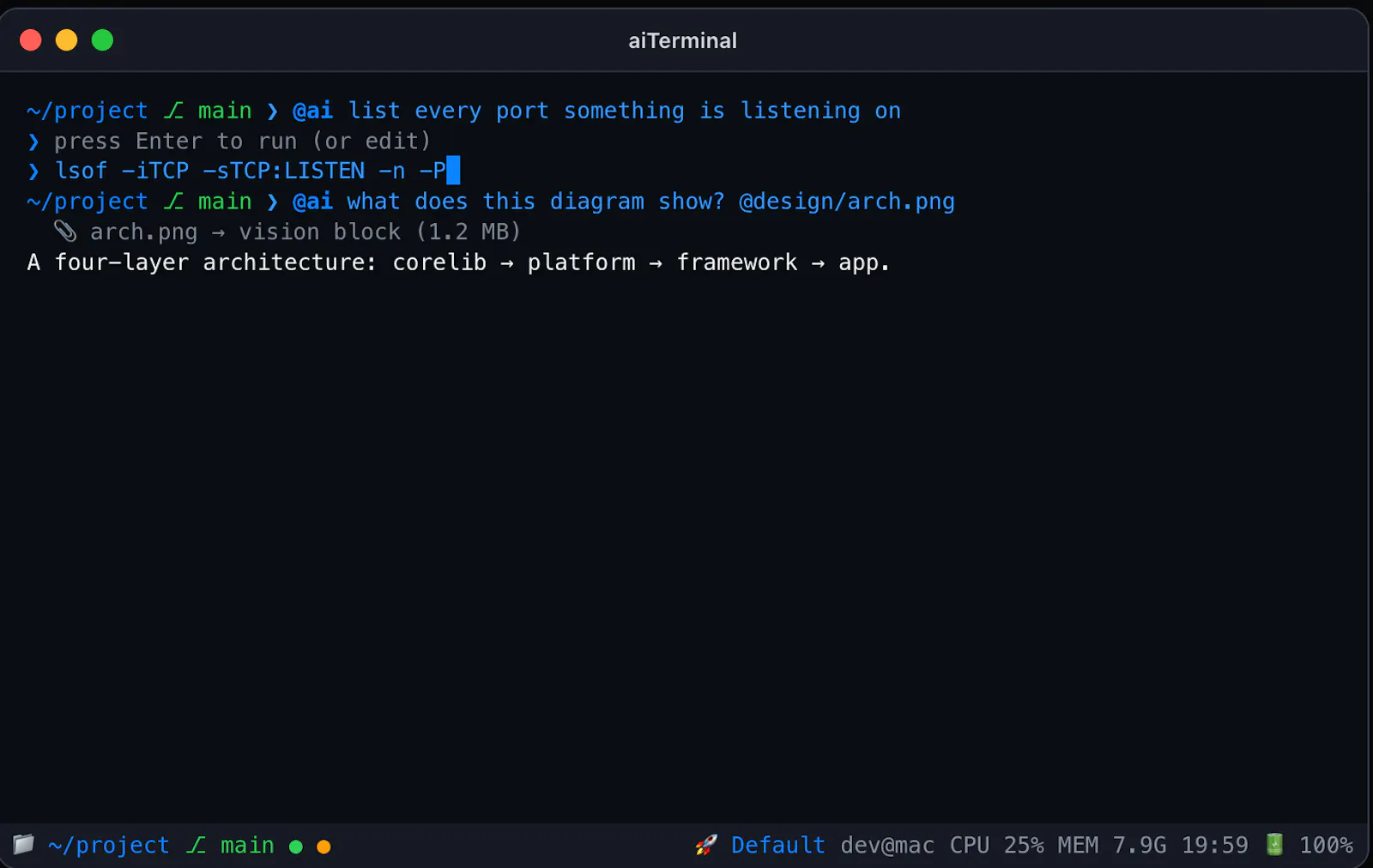Click the battery icon in the status bar
Viewport: 1373px width, 868px height.
[x=1274, y=845]
